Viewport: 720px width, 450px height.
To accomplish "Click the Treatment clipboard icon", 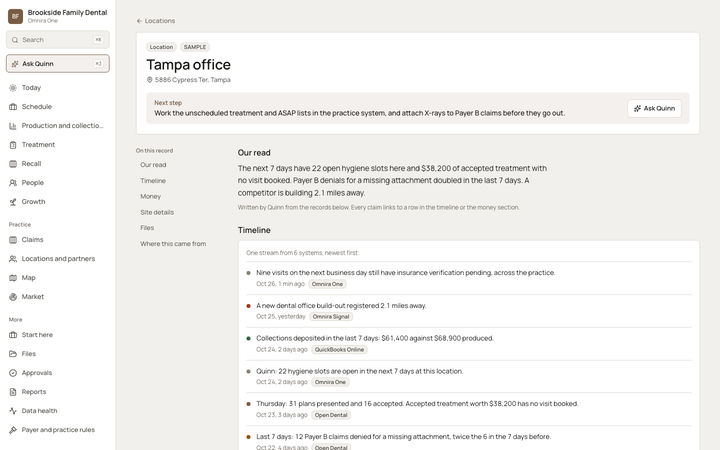I will pyautogui.click(x=13, y=145).
